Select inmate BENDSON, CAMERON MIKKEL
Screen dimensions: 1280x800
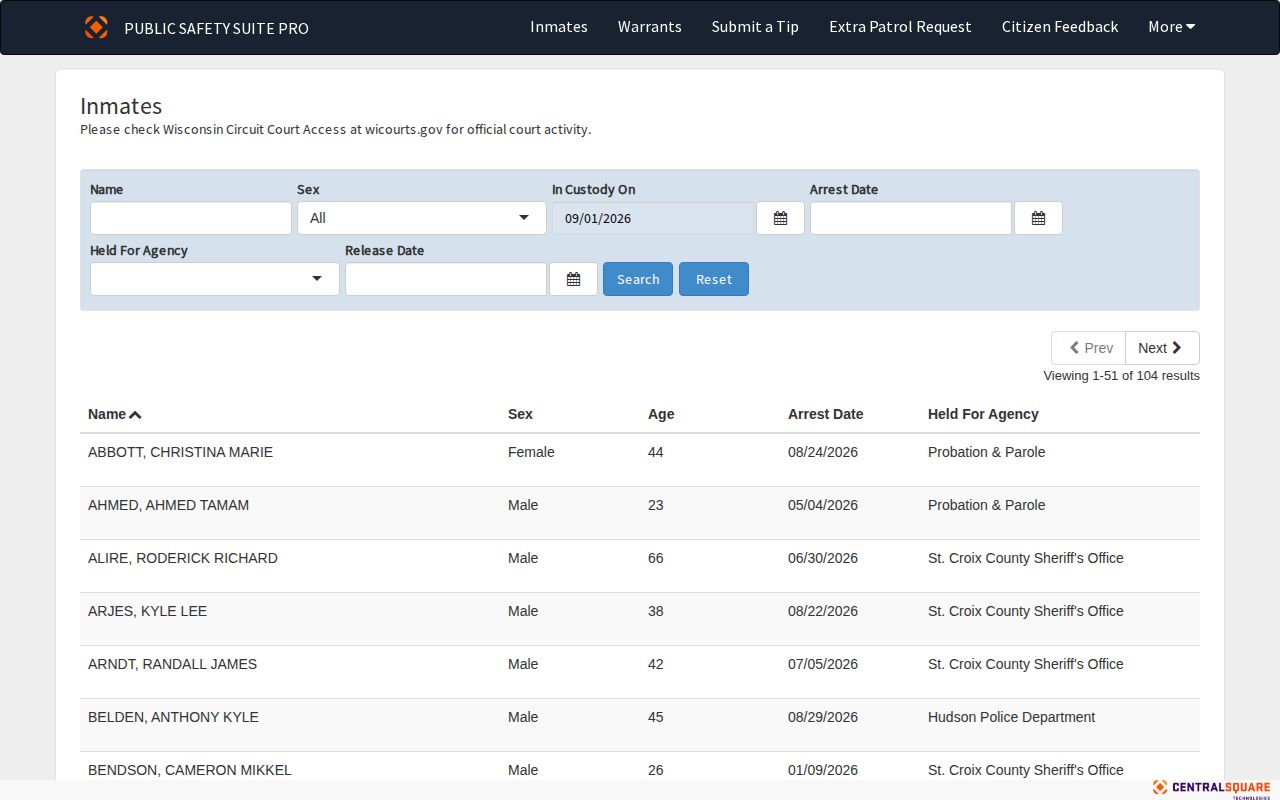coord(190,770)
